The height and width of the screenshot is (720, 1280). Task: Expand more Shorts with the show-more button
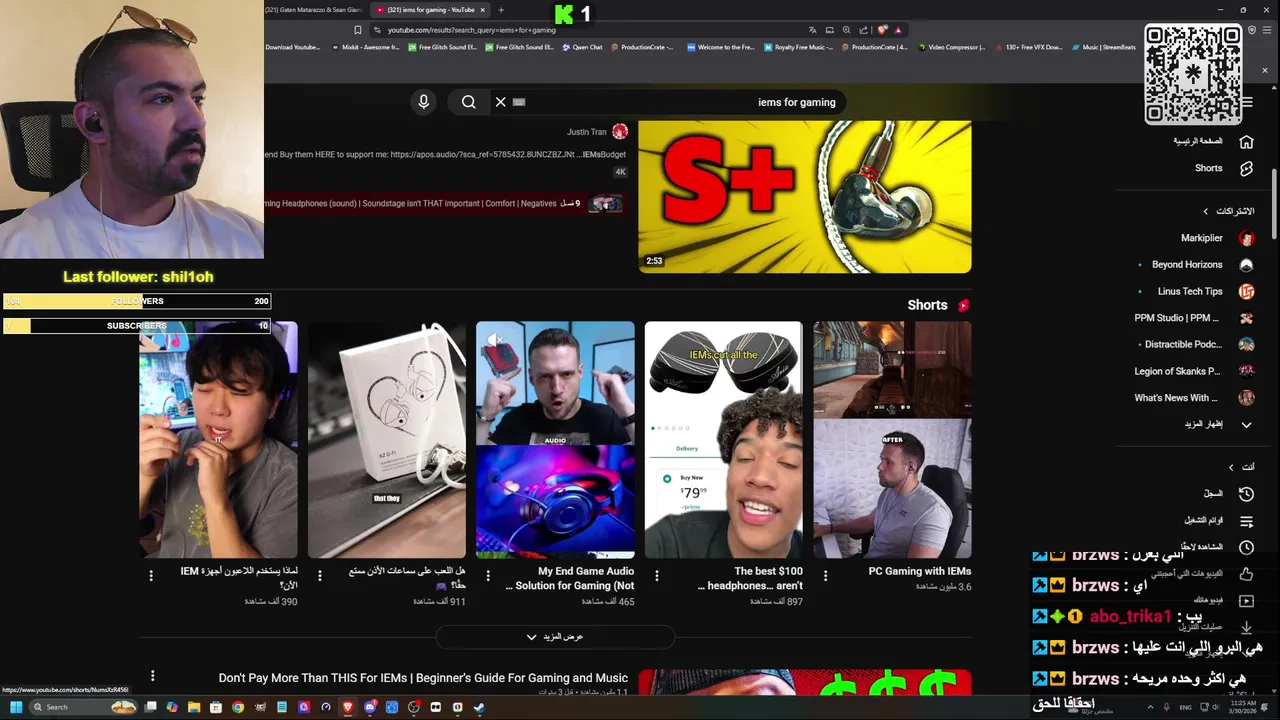point(555,637)
